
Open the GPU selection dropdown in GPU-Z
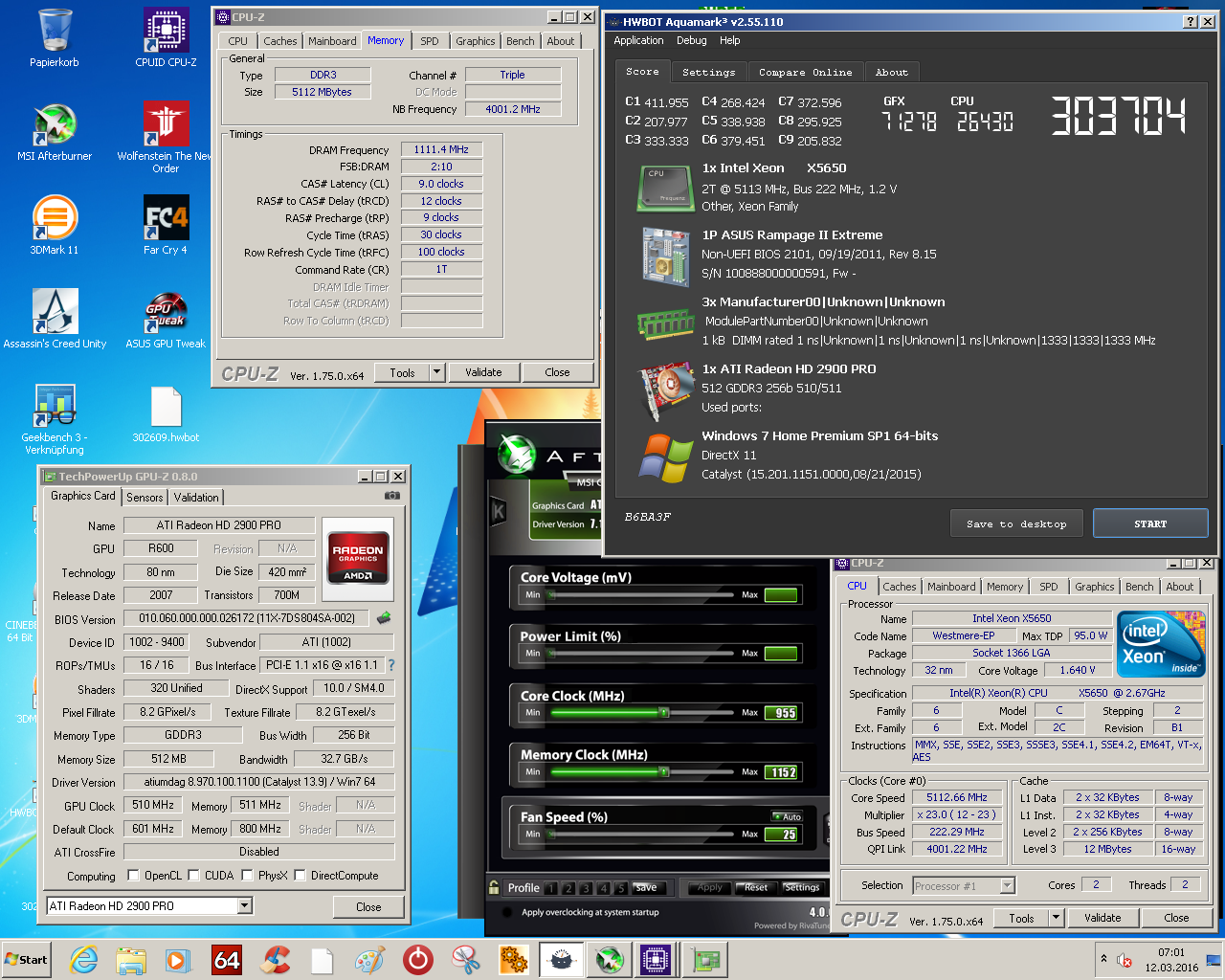(x=245, y=905)
